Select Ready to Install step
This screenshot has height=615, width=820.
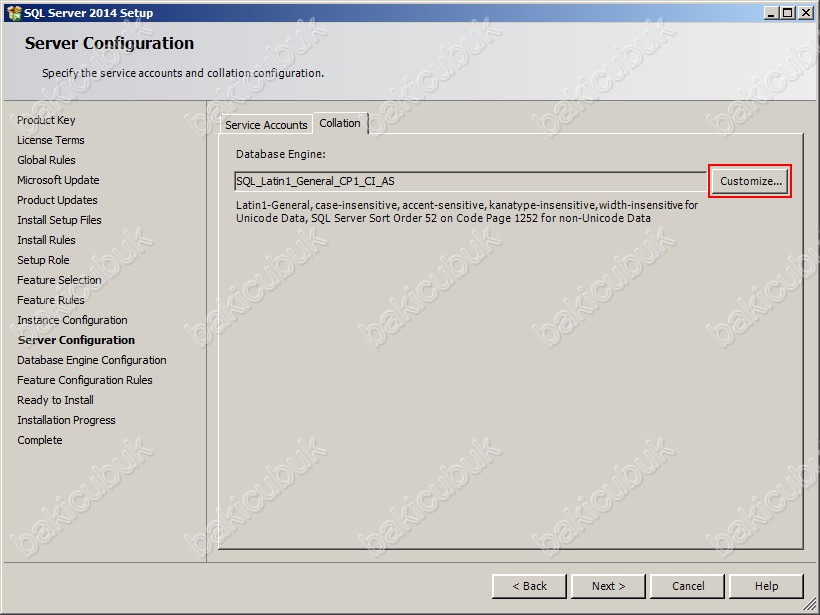55,400
